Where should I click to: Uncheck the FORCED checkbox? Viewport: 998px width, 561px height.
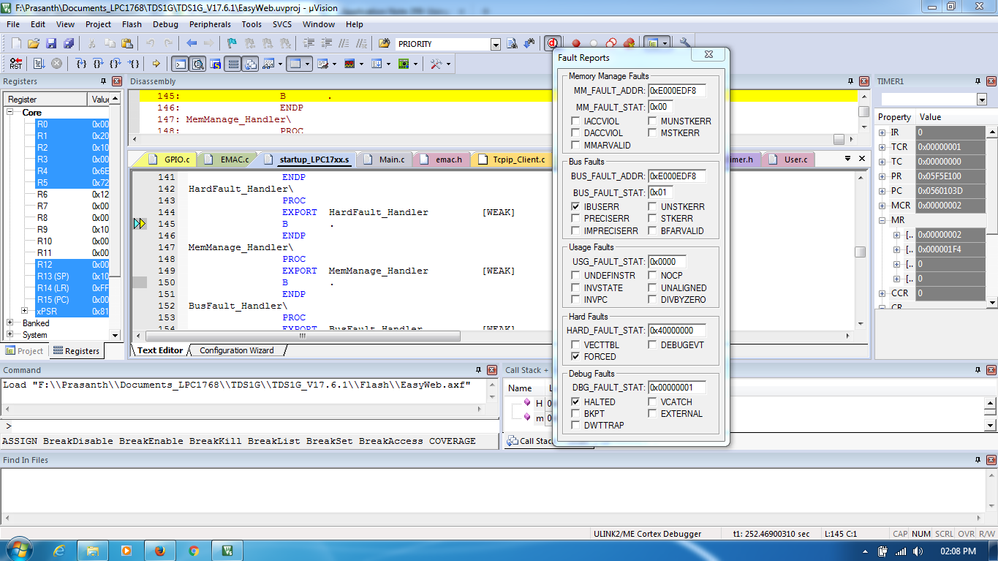click(575, 357)
